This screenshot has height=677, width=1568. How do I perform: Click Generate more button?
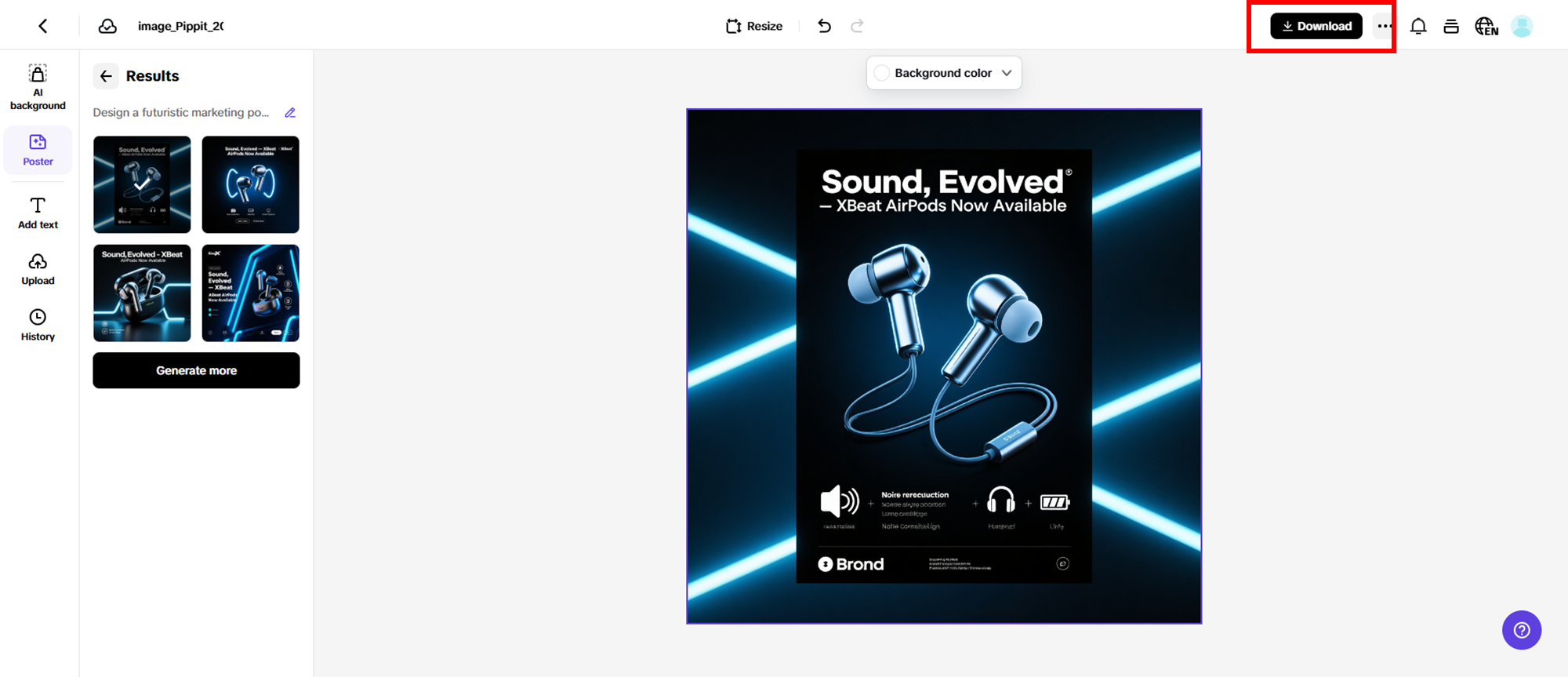(x=196, y=370)
